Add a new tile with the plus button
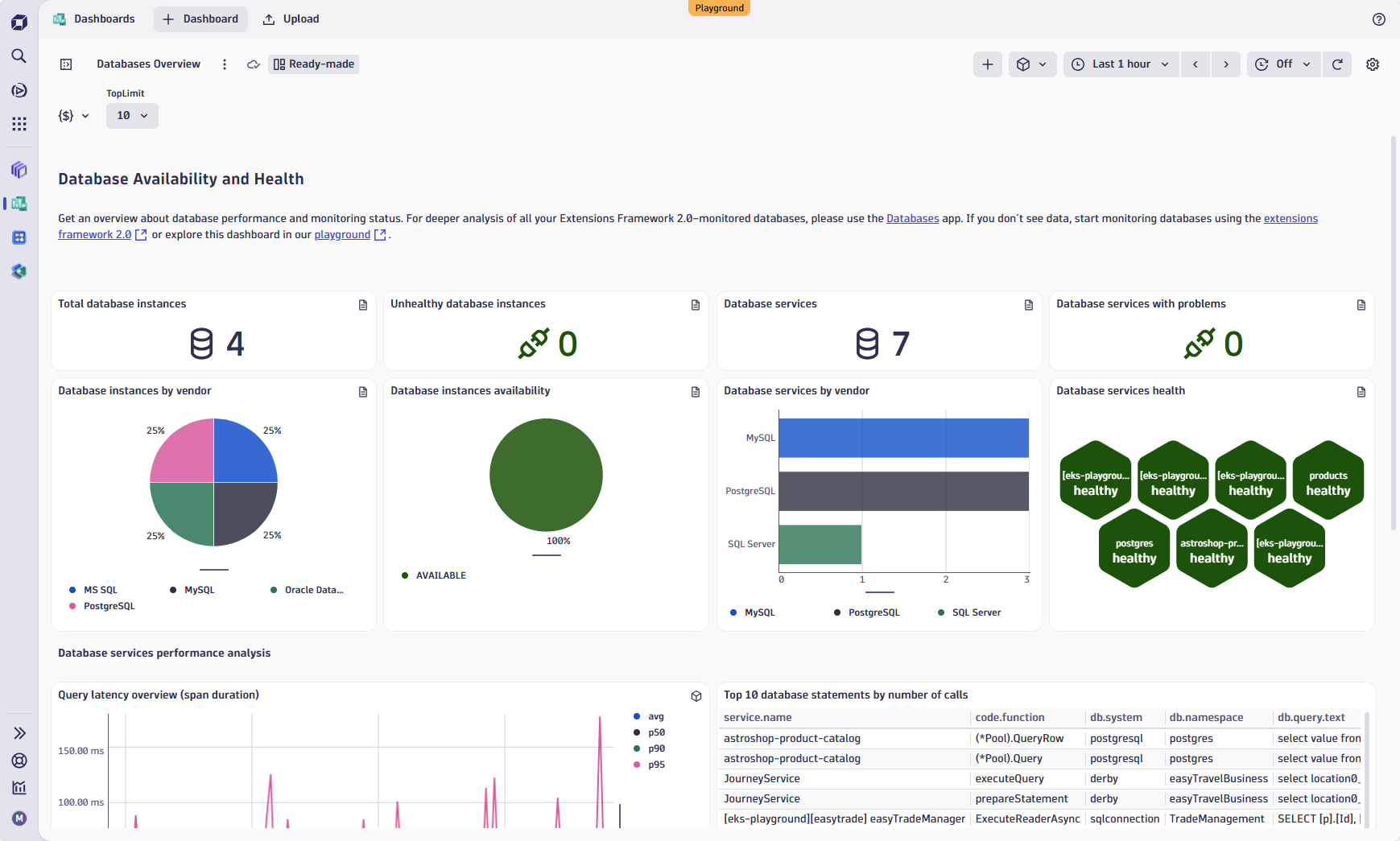The height and width of the screenshot is (841, 1400). [x=988, y=64]
